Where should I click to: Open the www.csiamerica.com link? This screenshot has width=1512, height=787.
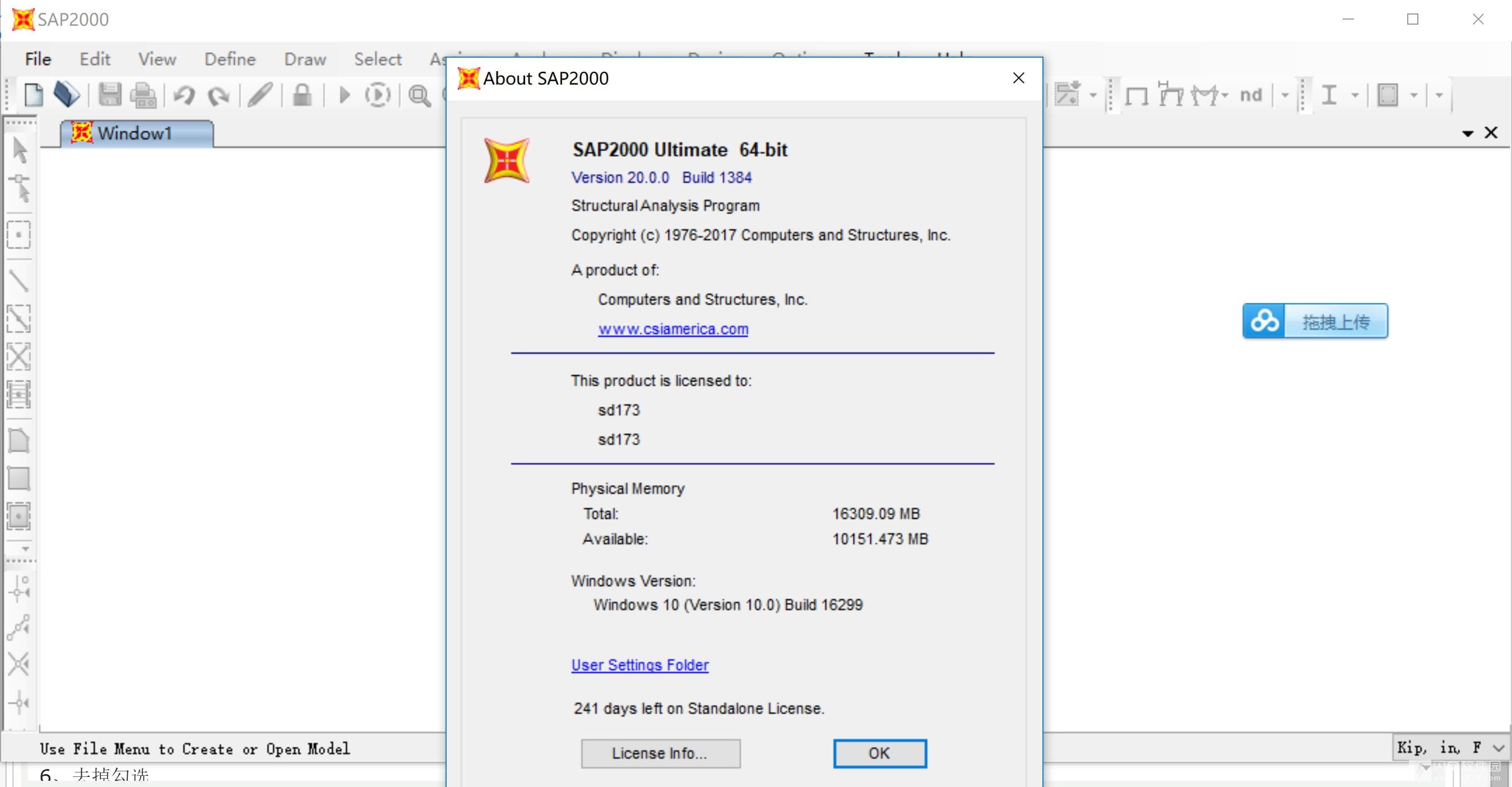click(x=673, y=329)
